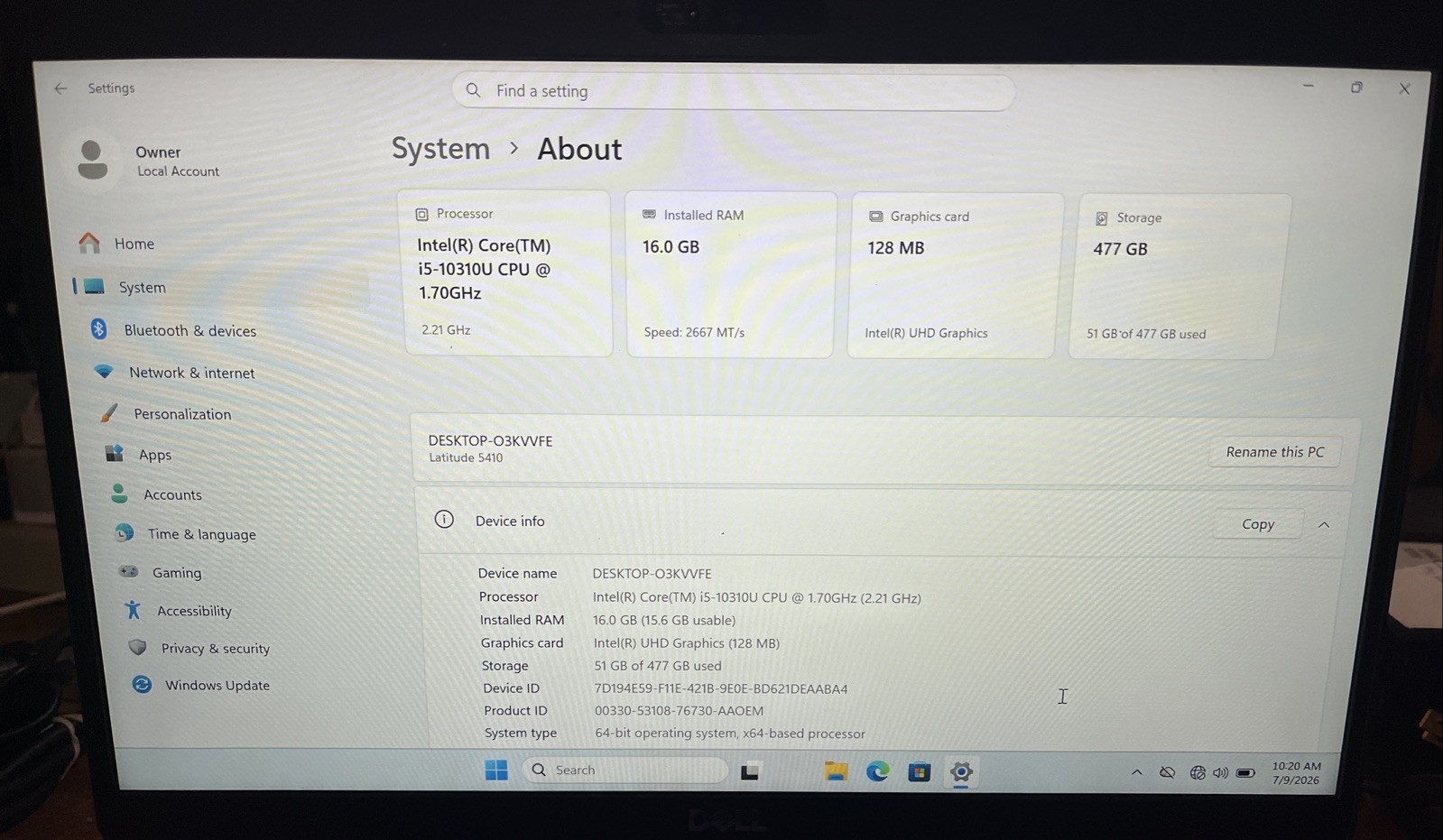Click the Product ID value 00330-53108-76730-AAOEM
This screenshot has width=1443, height=840.
click(679, 711)
